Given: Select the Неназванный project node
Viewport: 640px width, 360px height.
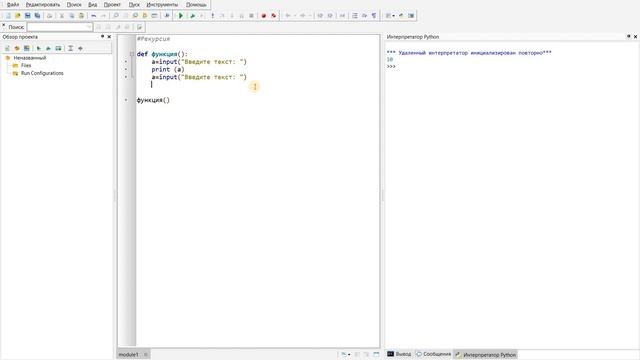Looking at the screenshot, I should [29, 58].
